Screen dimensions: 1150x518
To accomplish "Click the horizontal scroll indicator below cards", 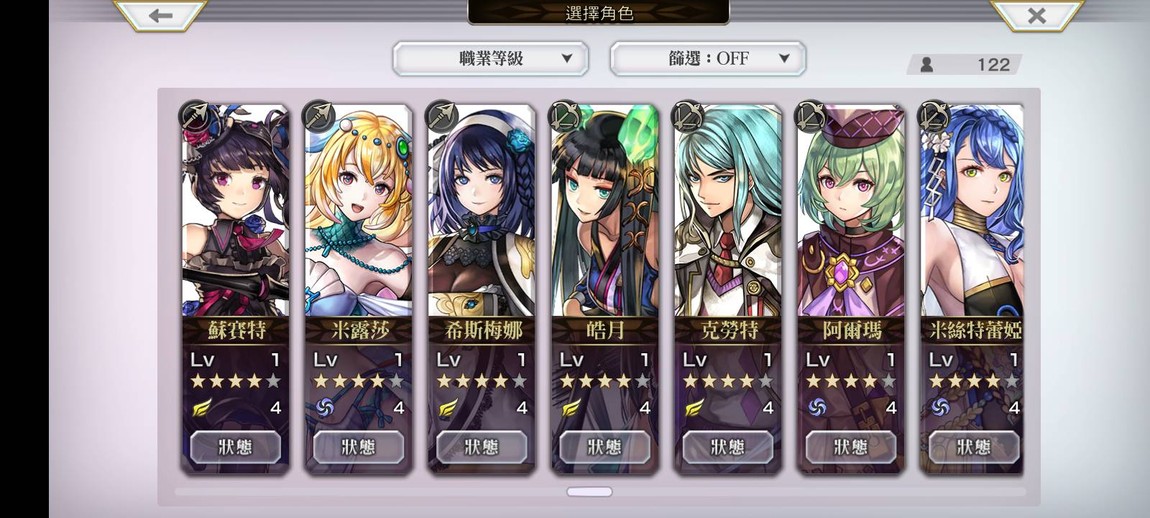I will coord(589,492).
